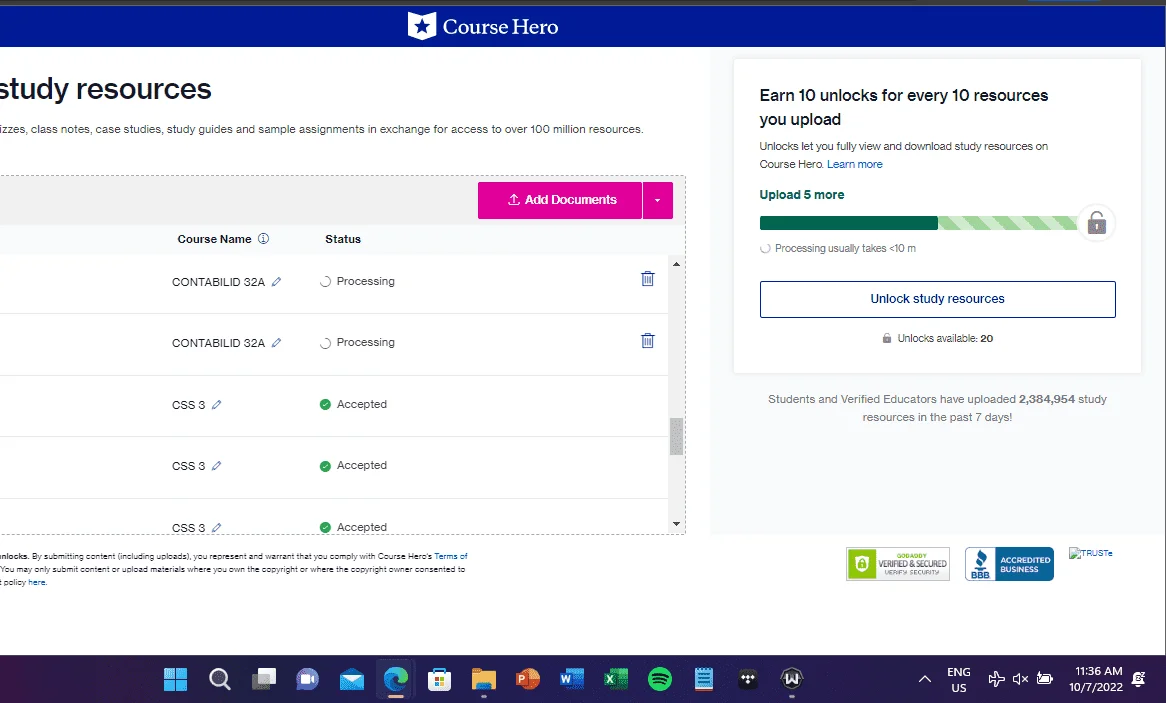Expand the Add Documents dropdown arrow

tap(658, 200)
